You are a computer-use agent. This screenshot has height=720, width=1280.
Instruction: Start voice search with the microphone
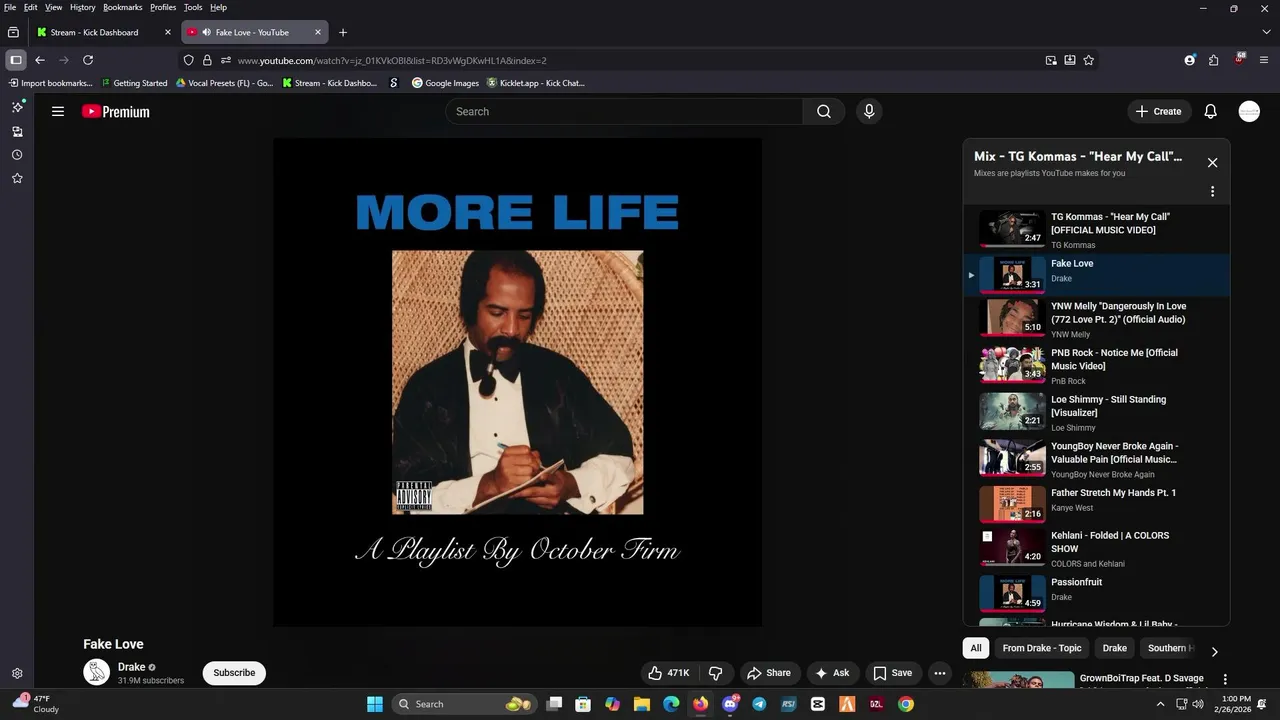[869, 112]
